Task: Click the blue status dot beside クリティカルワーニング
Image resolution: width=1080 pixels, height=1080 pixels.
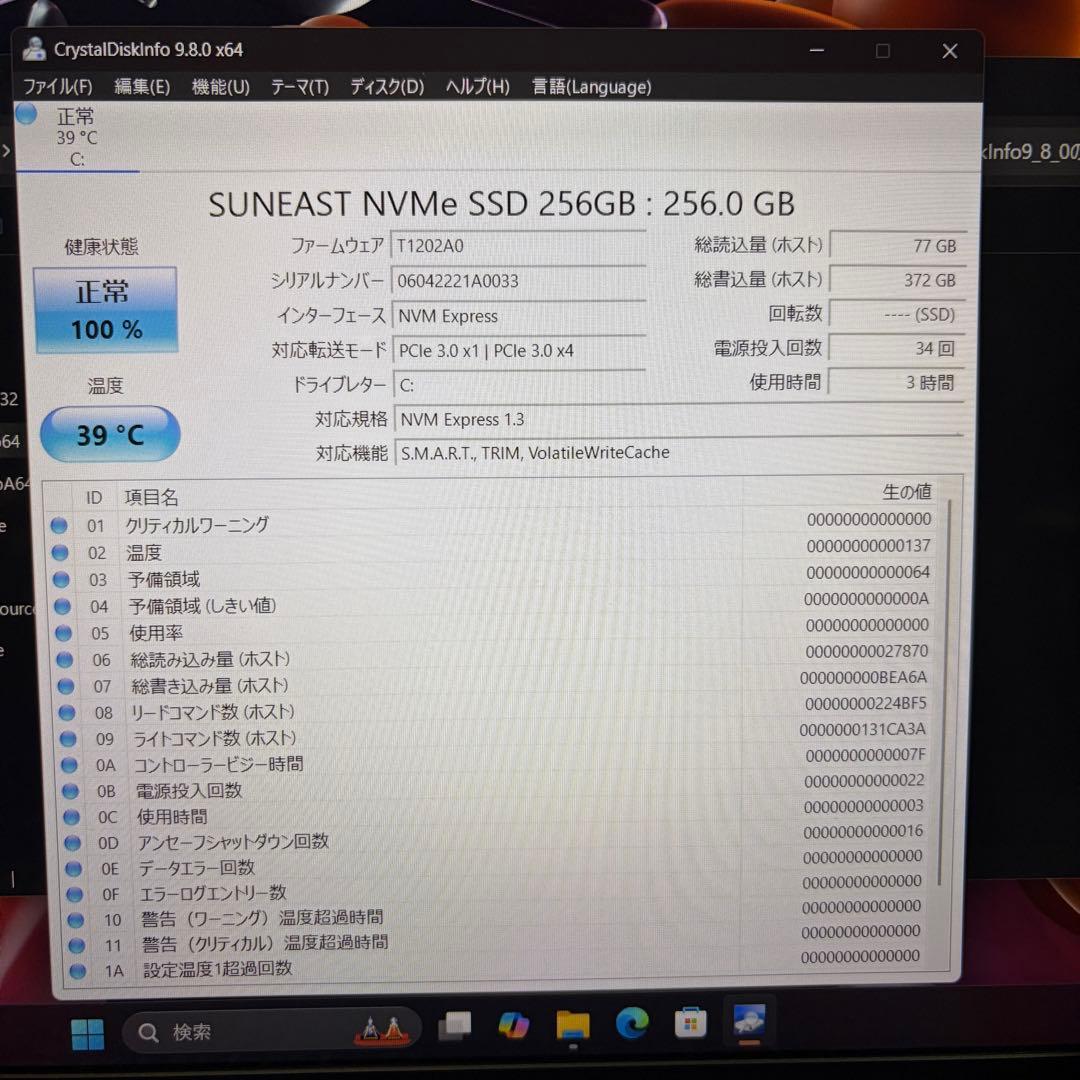Action: tap(62, 525)
